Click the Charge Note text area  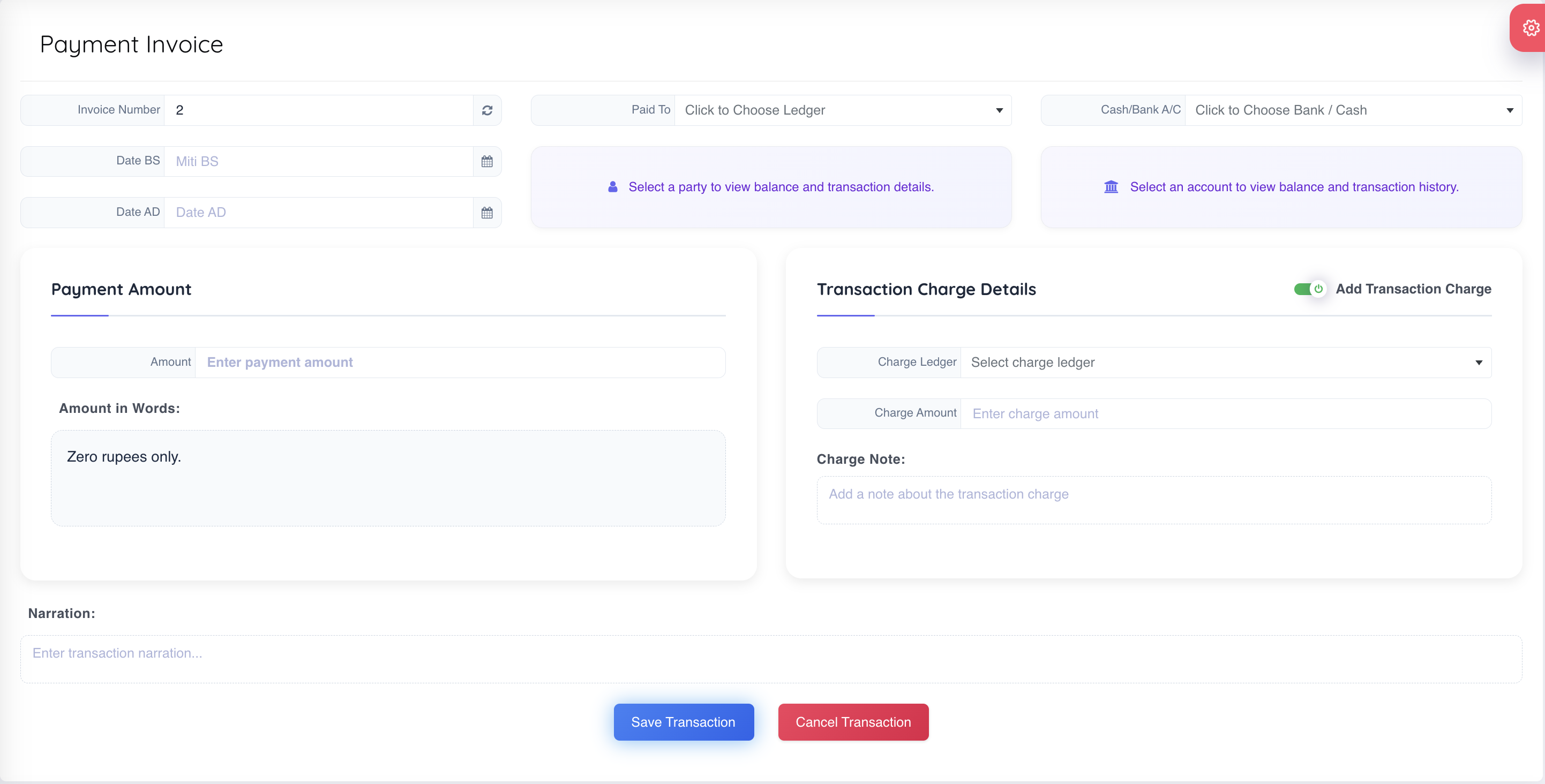[x=1153, y=500]
